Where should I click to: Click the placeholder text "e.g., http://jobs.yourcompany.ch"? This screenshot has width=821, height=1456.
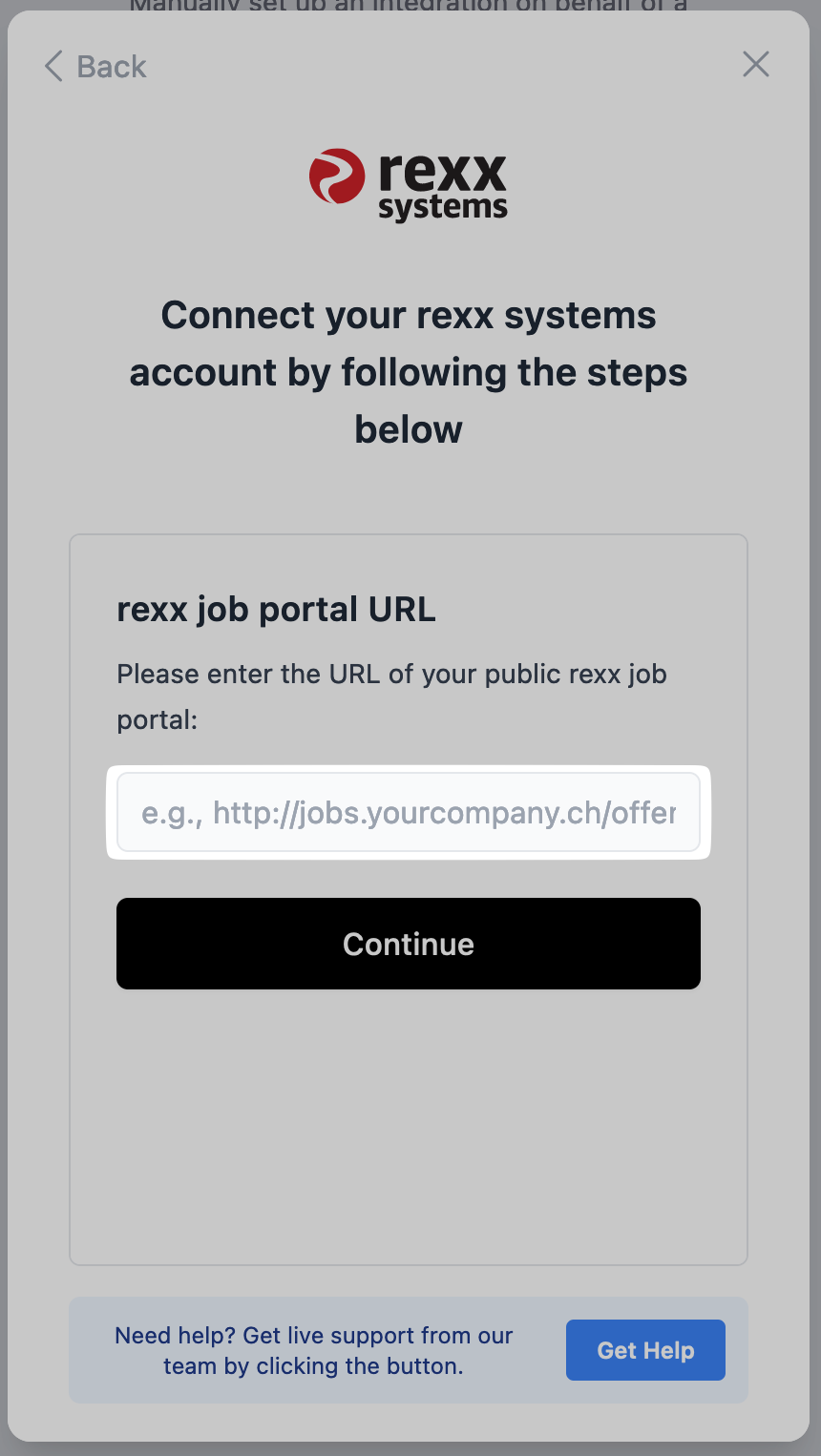(409, 813)
